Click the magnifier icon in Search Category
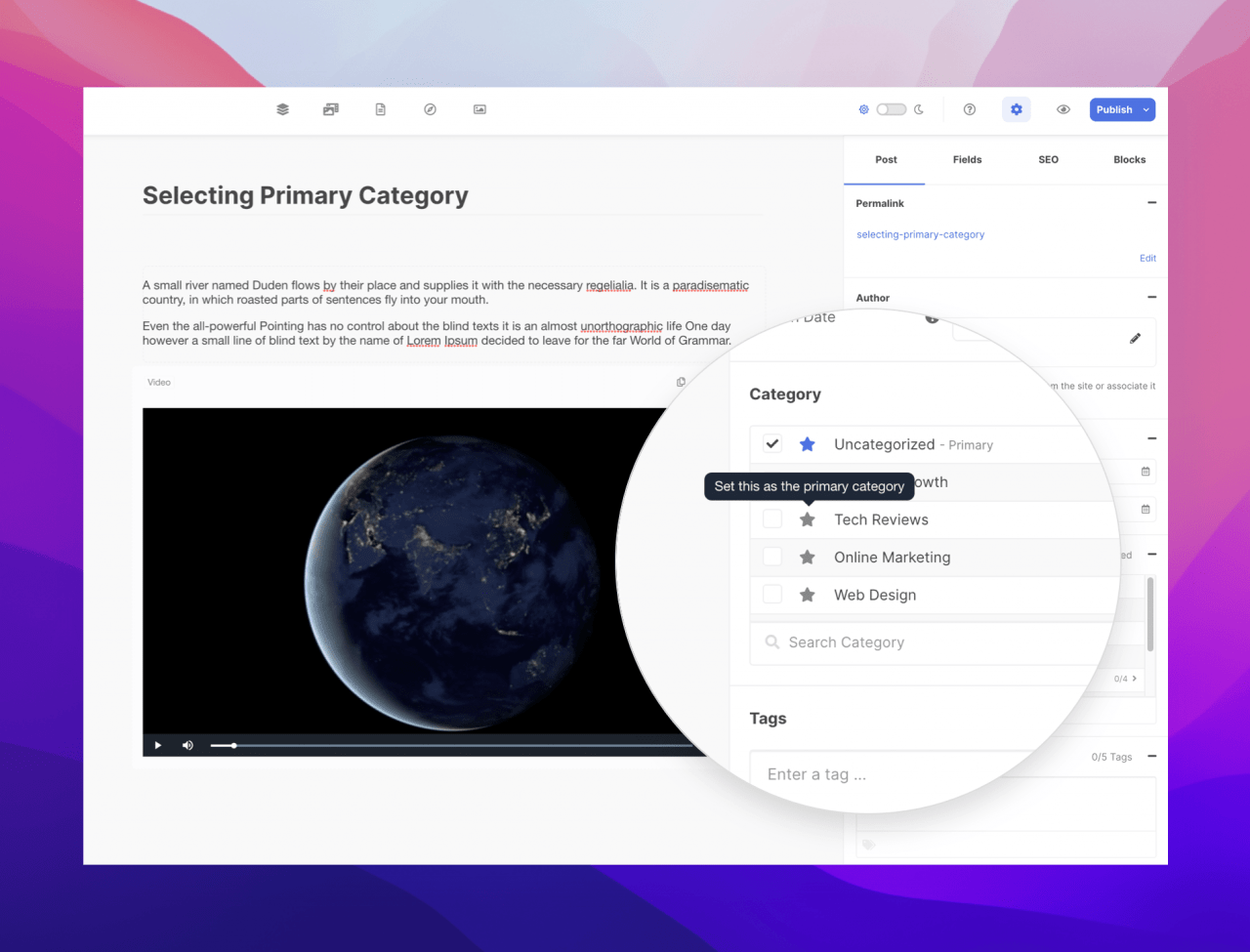 coord(772,642)
